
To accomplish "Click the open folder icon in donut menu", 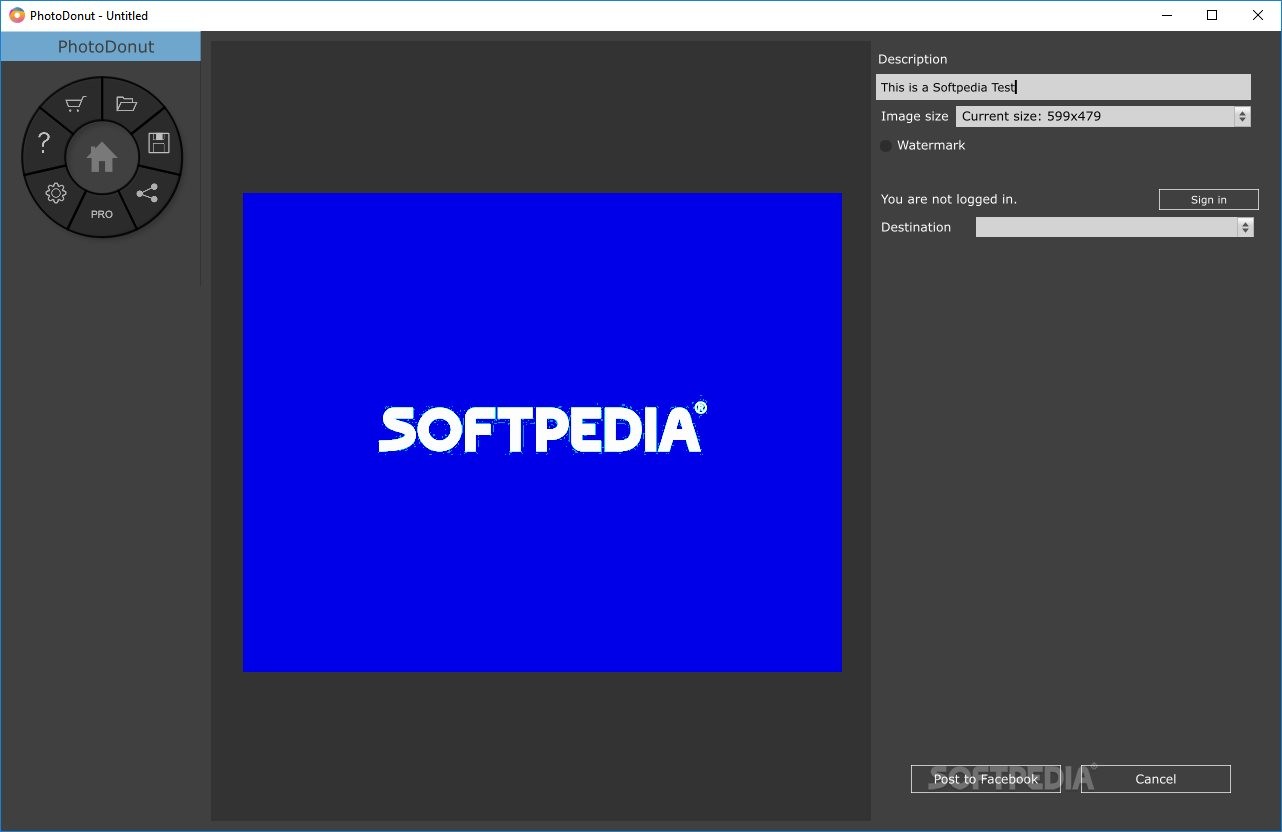I will coord(126,104).
